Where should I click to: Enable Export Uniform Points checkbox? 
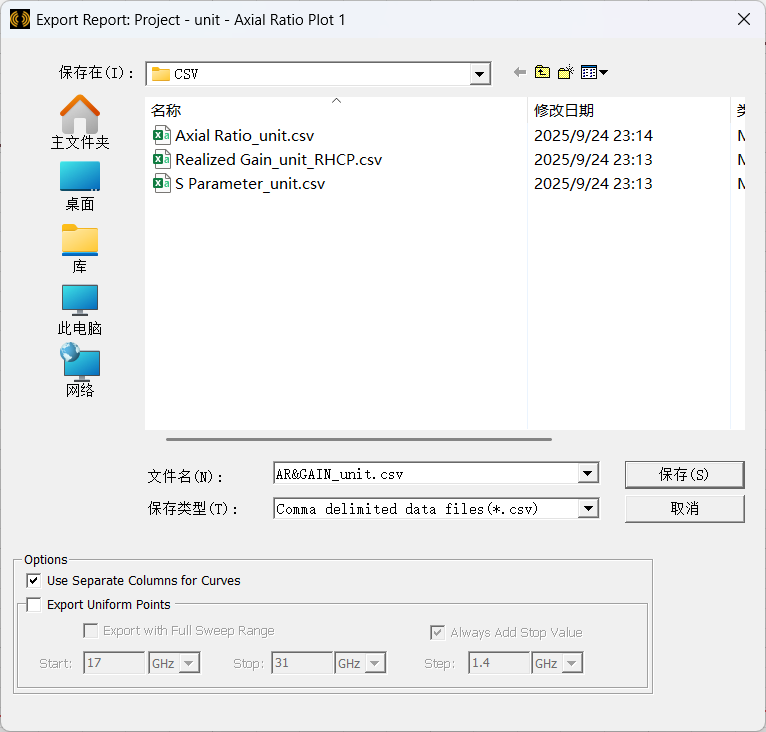tap(34, 604)
